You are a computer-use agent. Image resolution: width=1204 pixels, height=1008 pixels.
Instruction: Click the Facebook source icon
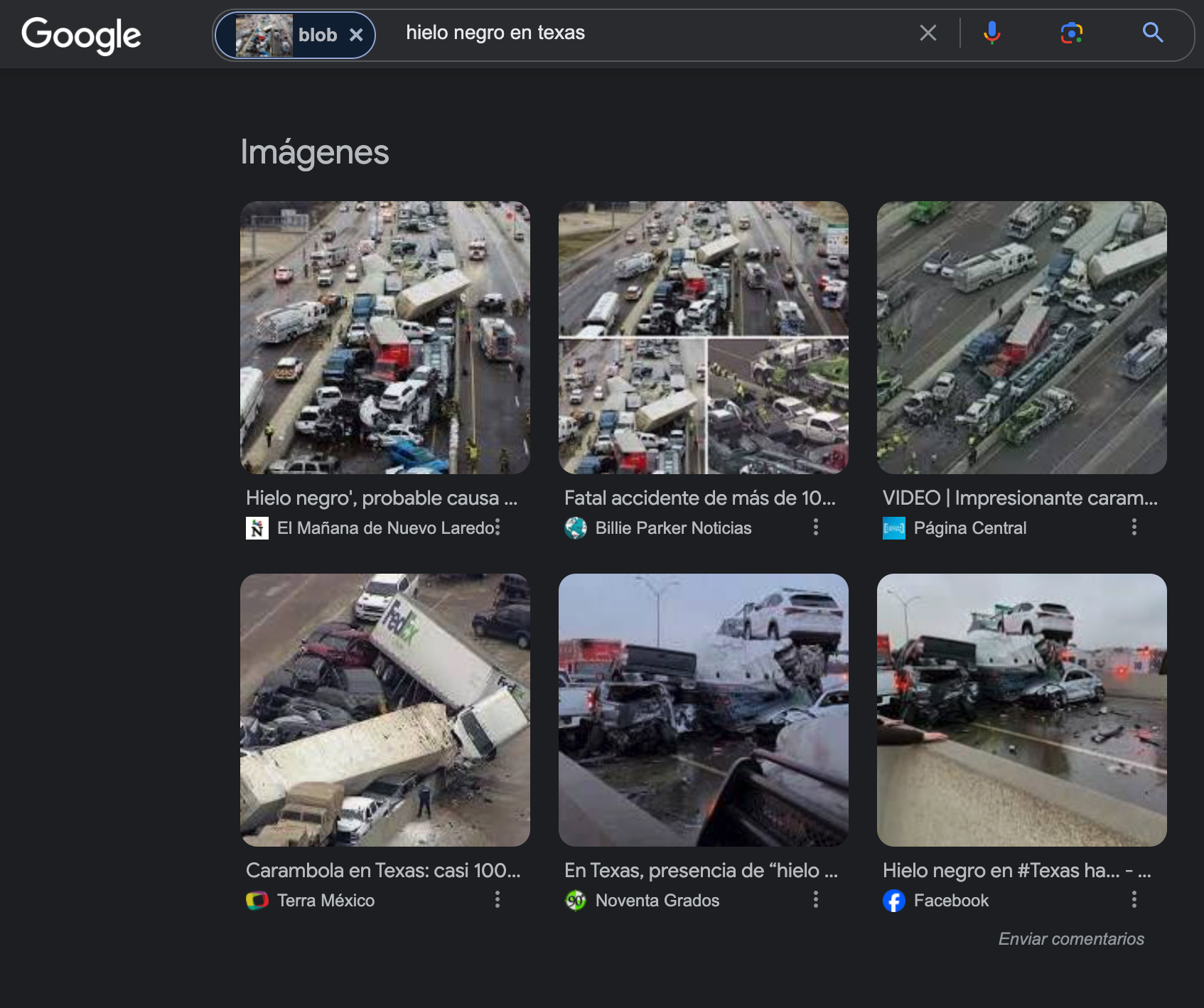pyautogui.click(x=893, y=901)
